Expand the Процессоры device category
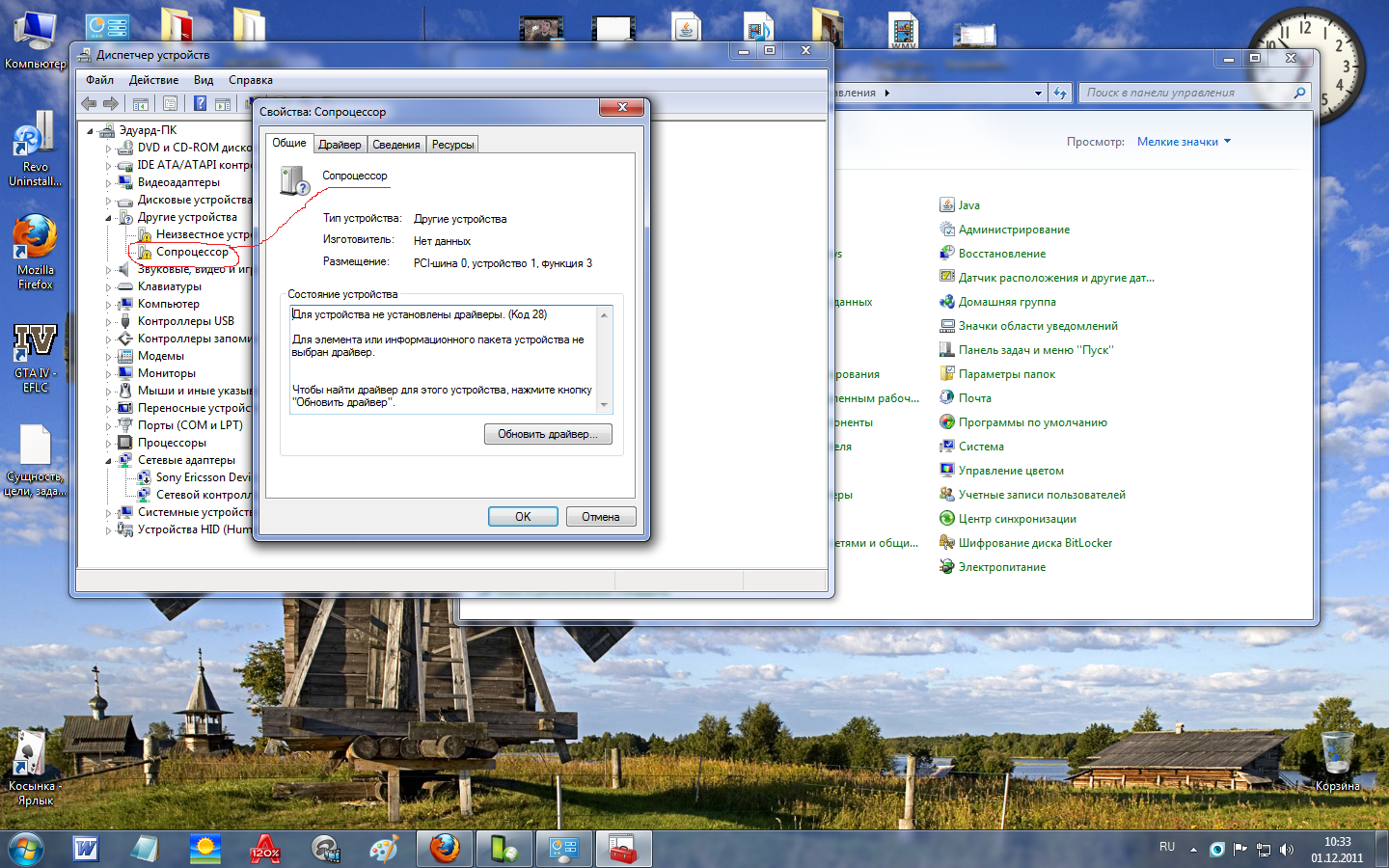Image resolution: width=1389 pixels, height=868 pixels. tap(108, 443)
